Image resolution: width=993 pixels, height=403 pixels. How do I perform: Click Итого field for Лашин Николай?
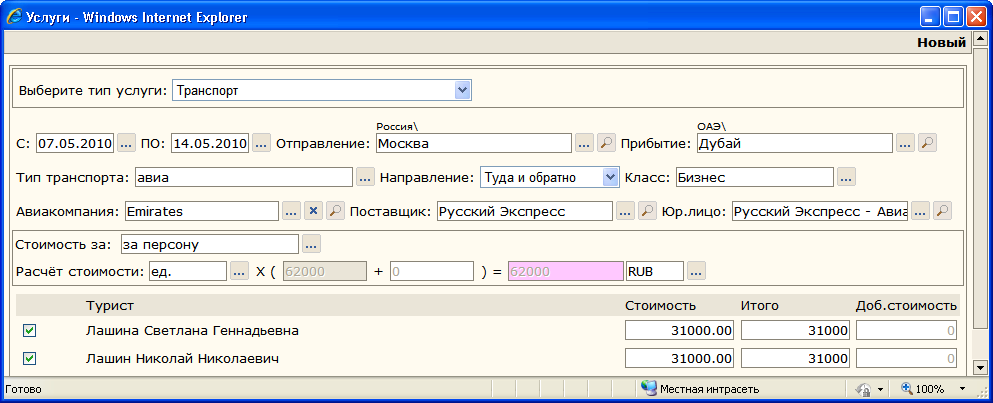point(795,359)
